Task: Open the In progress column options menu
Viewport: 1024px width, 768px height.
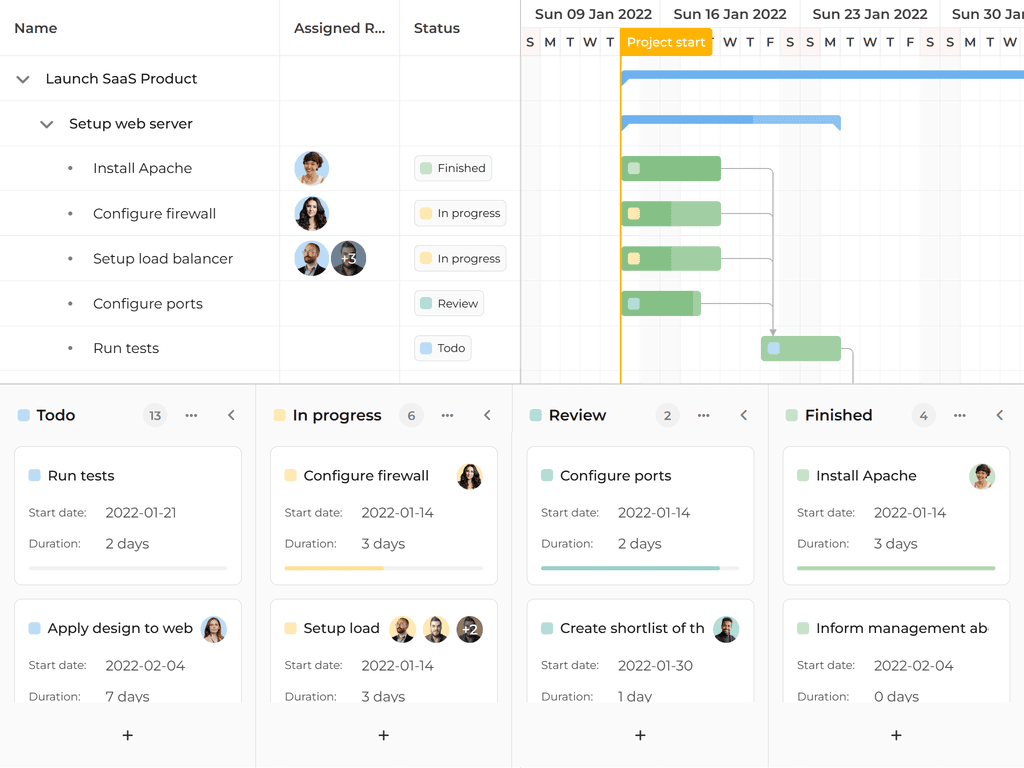Action: (447, 415)
